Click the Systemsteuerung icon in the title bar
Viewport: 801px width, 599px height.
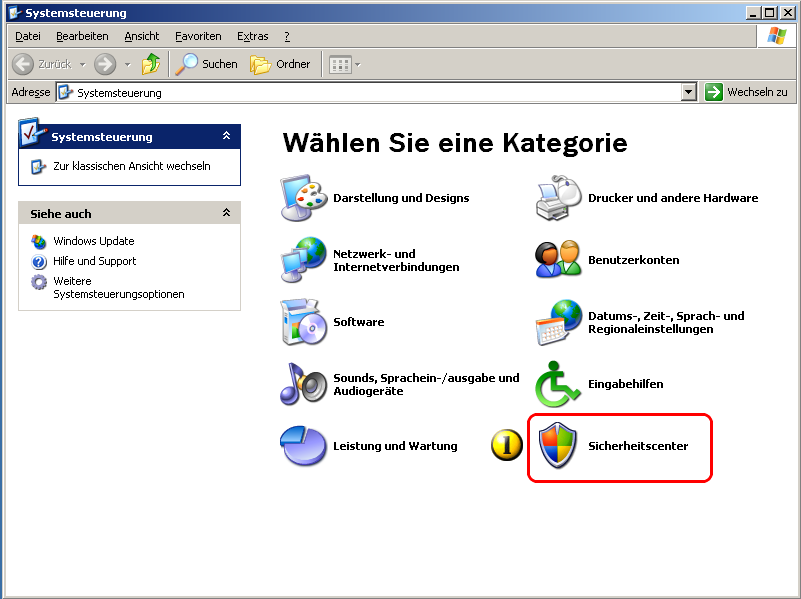15,13
